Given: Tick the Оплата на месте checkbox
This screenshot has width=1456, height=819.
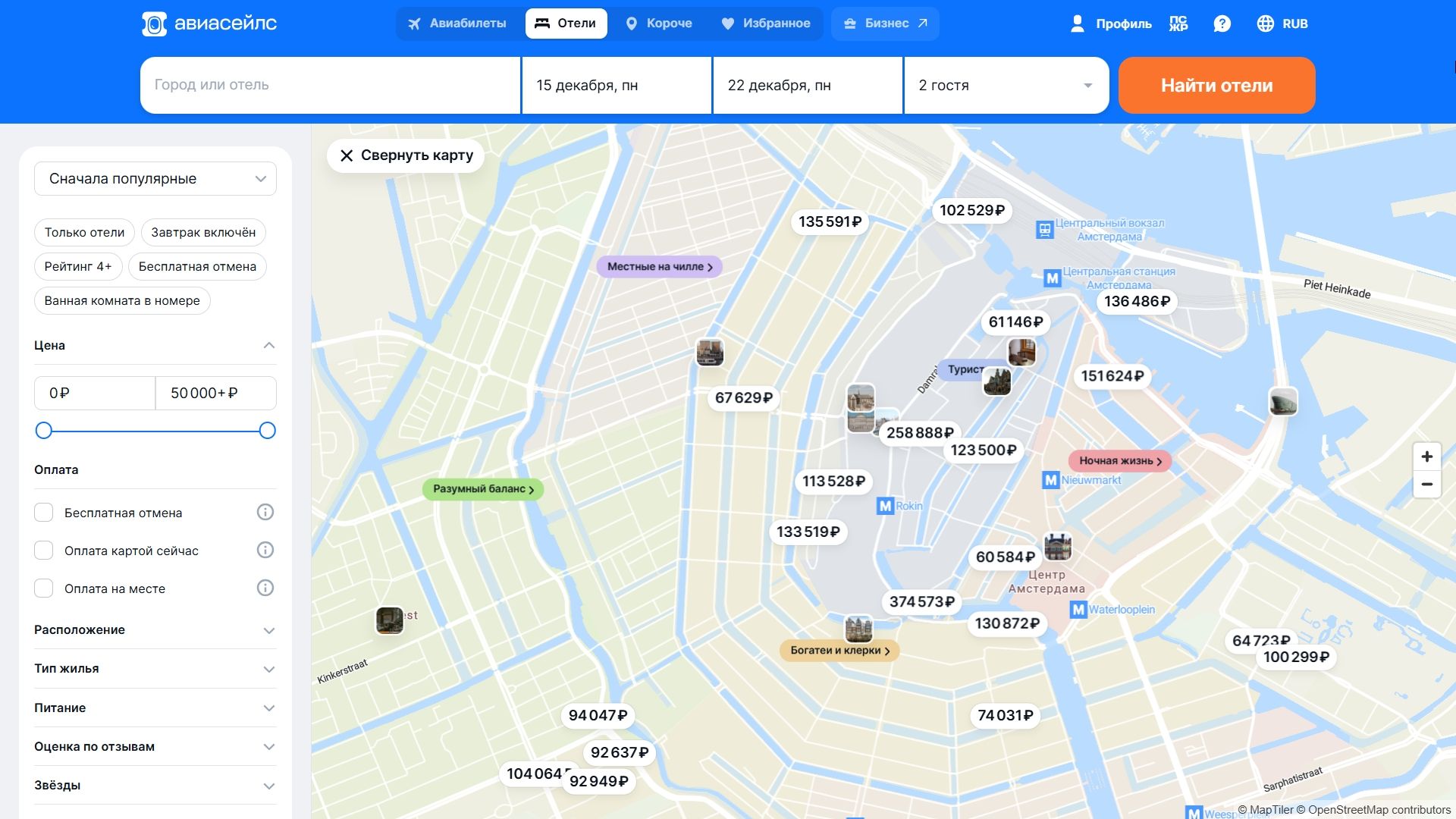Looking at the screenshot, I should pos(44,588).
